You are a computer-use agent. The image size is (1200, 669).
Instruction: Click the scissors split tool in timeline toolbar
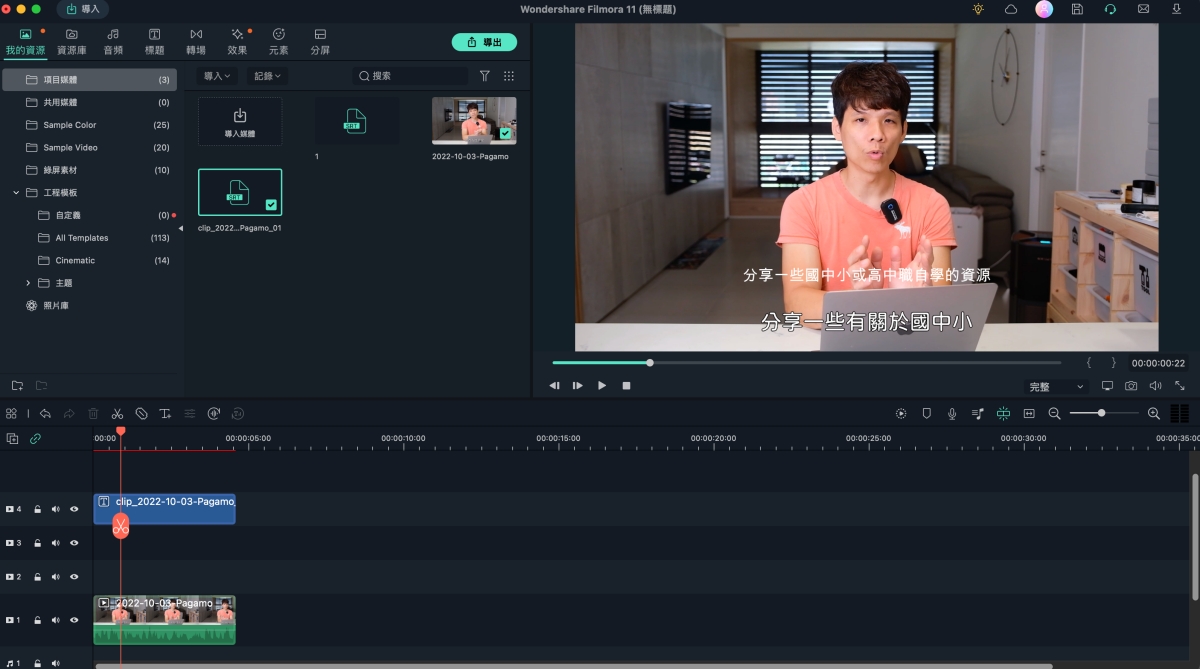click(117, 413)
